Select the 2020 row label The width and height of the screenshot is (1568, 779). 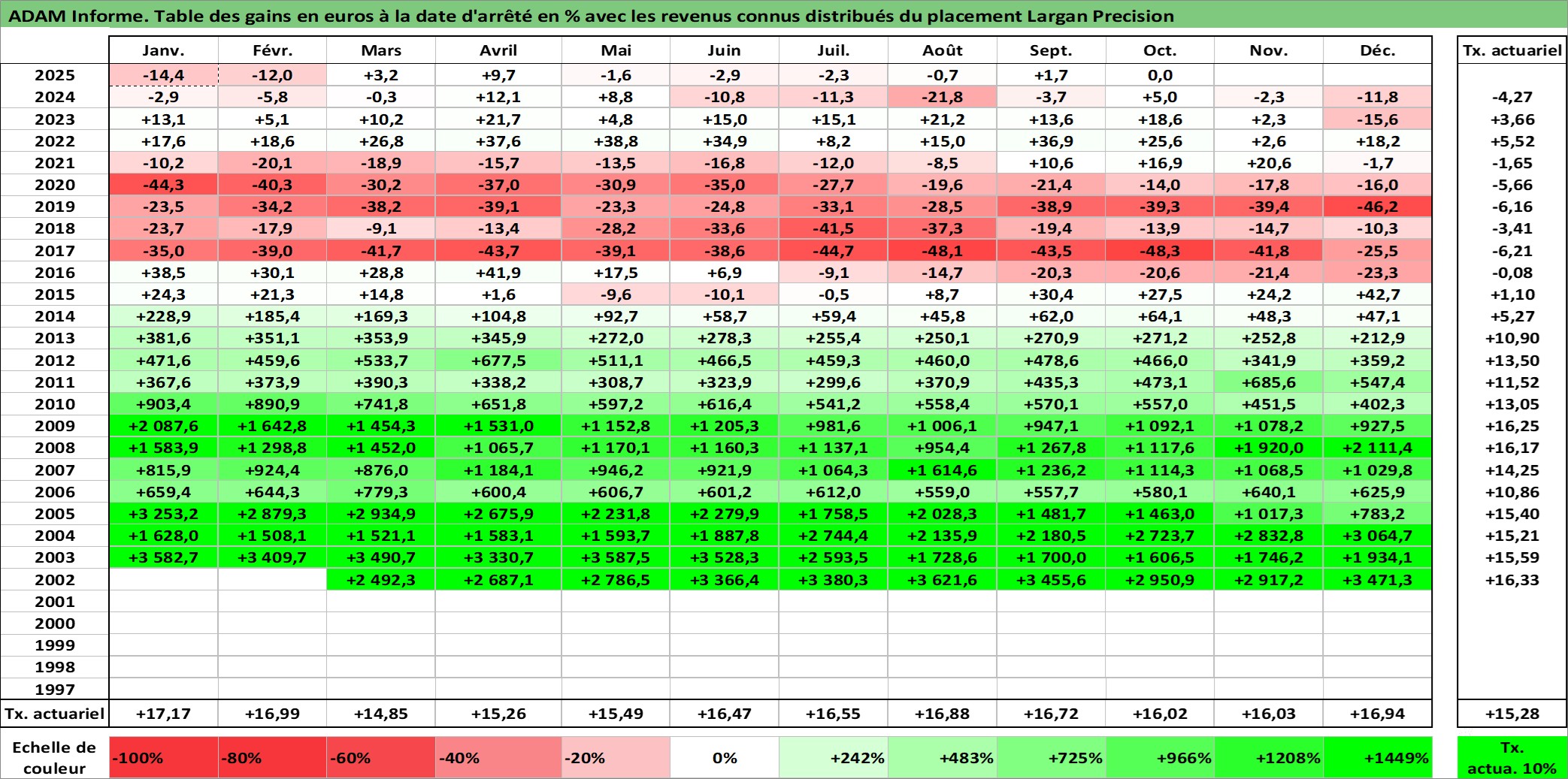[55, 185]
